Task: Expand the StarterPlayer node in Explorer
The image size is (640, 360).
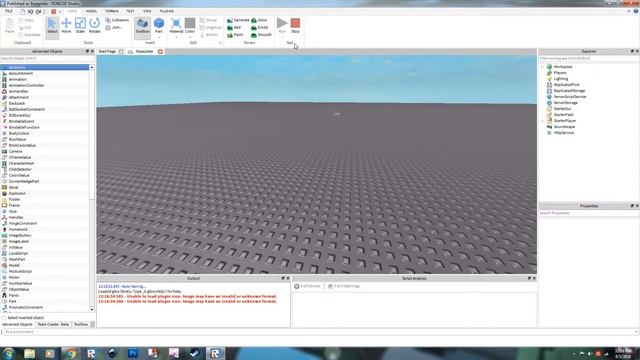Action: coord(542,121)
